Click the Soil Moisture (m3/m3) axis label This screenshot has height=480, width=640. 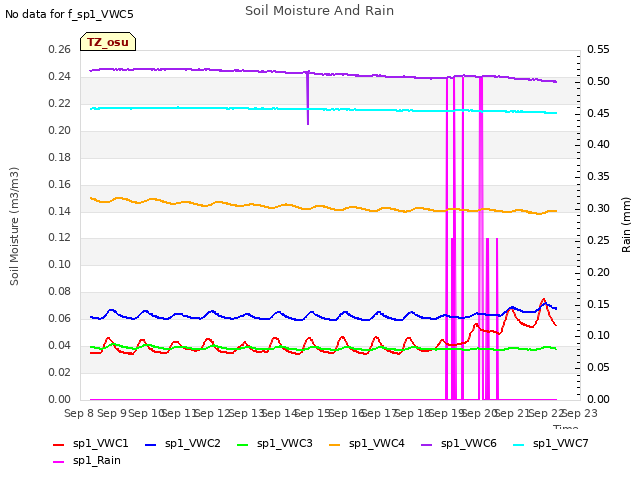tap(14, 226)
